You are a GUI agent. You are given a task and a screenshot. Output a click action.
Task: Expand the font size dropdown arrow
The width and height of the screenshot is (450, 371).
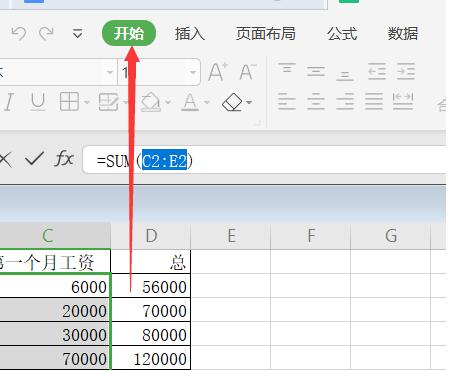coord(193,72)
